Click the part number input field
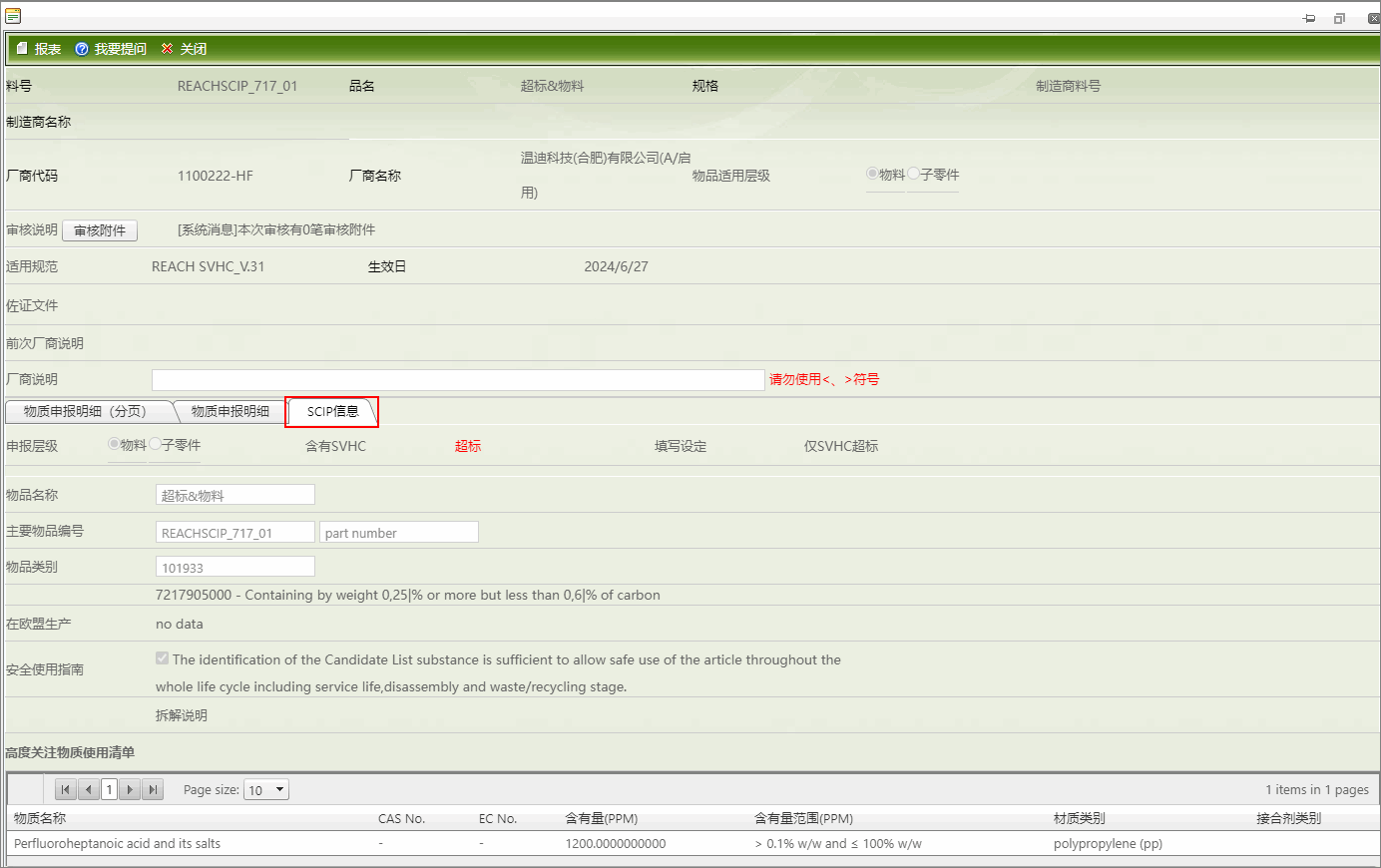The image size is (1381, 868). [x=399, y=532]
